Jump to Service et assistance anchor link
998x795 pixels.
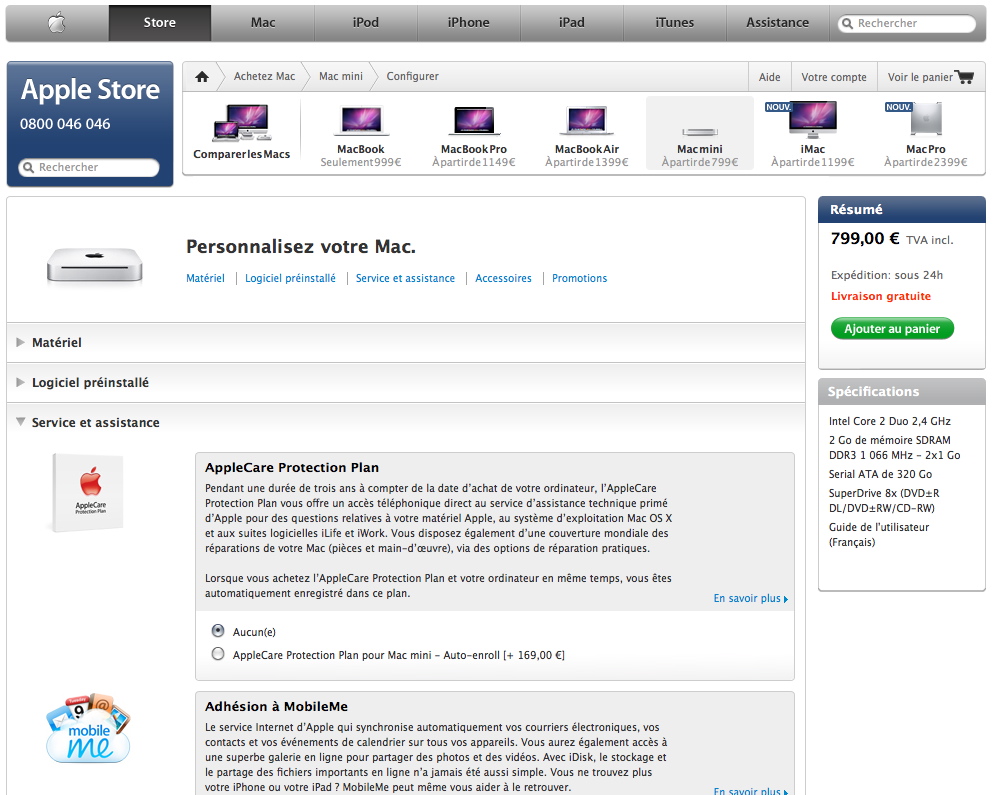click(x=405, y=278)
